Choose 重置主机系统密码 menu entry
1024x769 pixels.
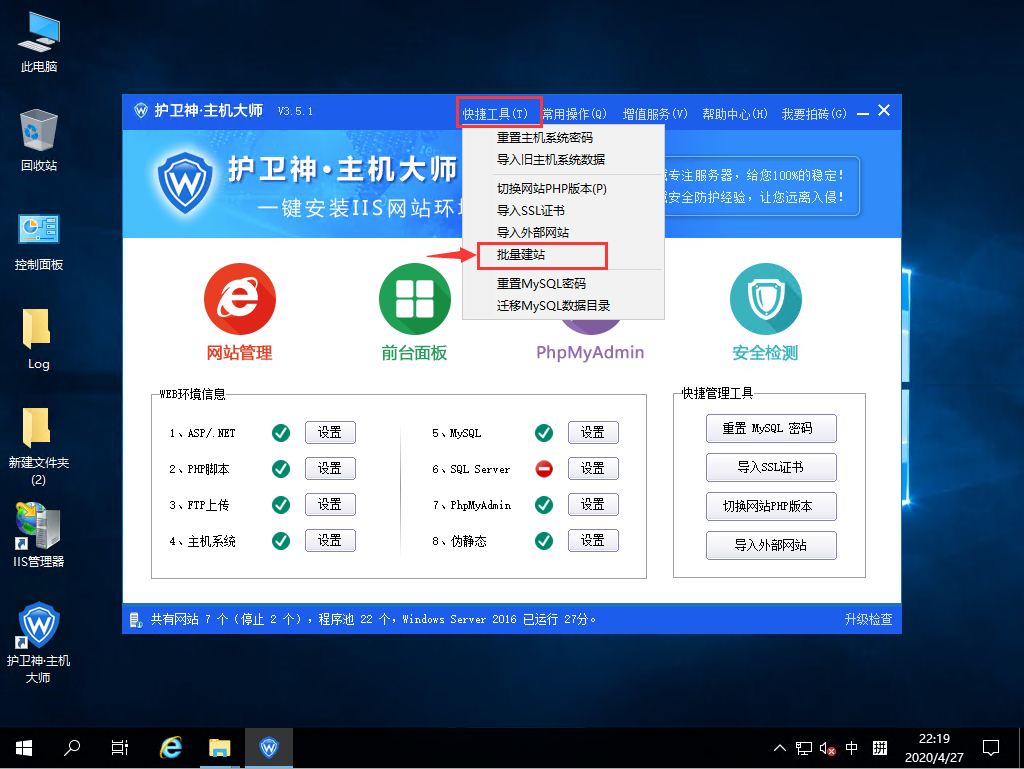click(x=545, y=138)
